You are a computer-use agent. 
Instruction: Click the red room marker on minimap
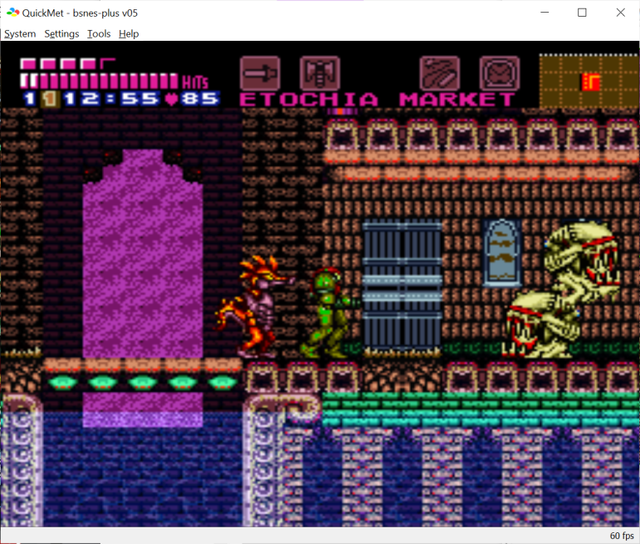click(590, 82)
